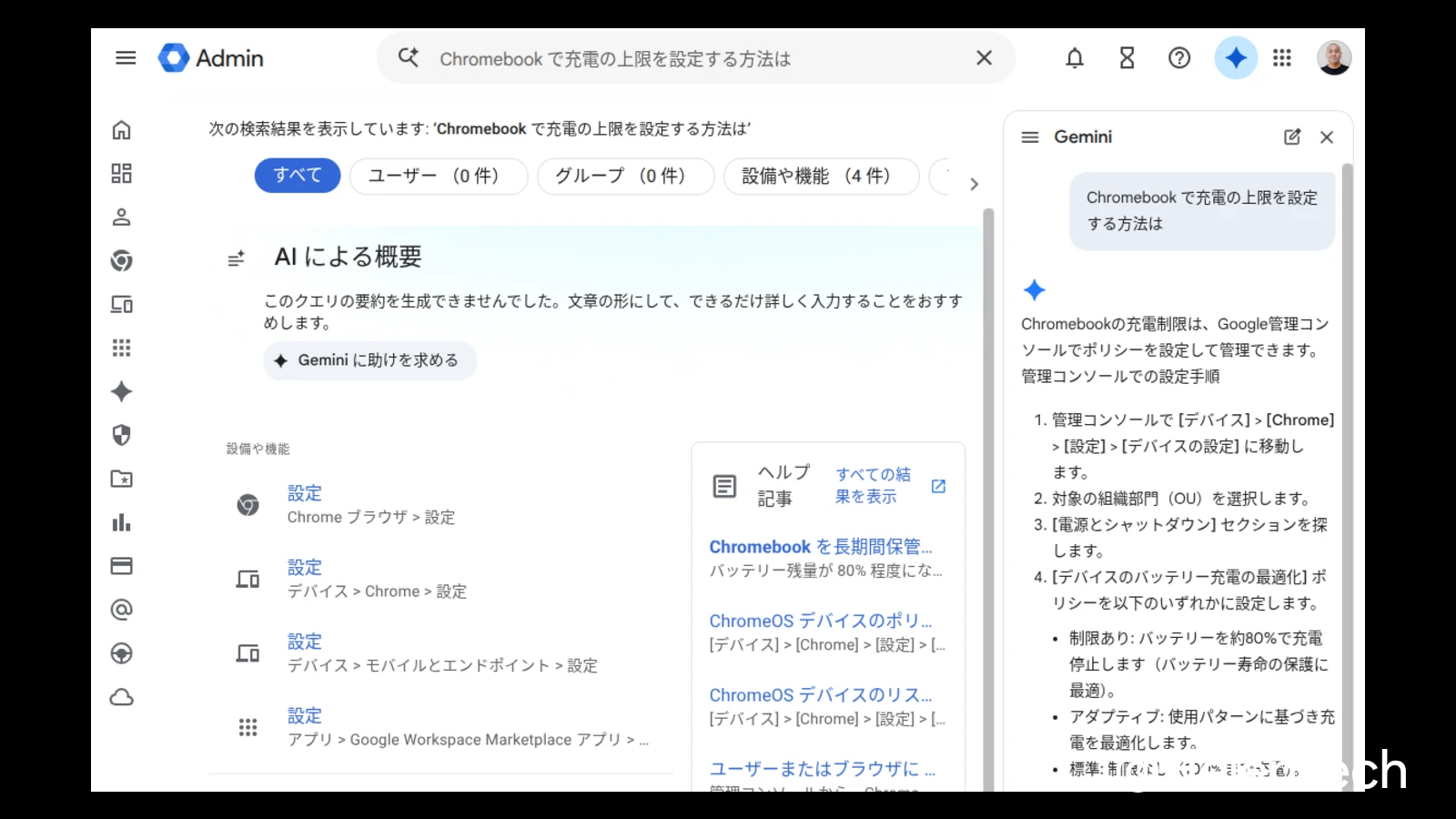Select the ユーザー (0 件) filter tab
The width and height of the screenshot is (1456, 819).
tap(439, 176)
